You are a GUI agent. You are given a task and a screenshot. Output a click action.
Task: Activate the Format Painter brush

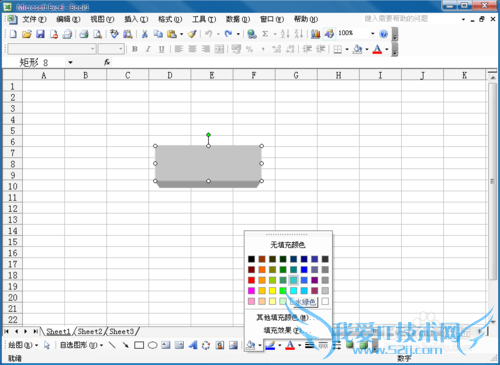coord(192,34)
